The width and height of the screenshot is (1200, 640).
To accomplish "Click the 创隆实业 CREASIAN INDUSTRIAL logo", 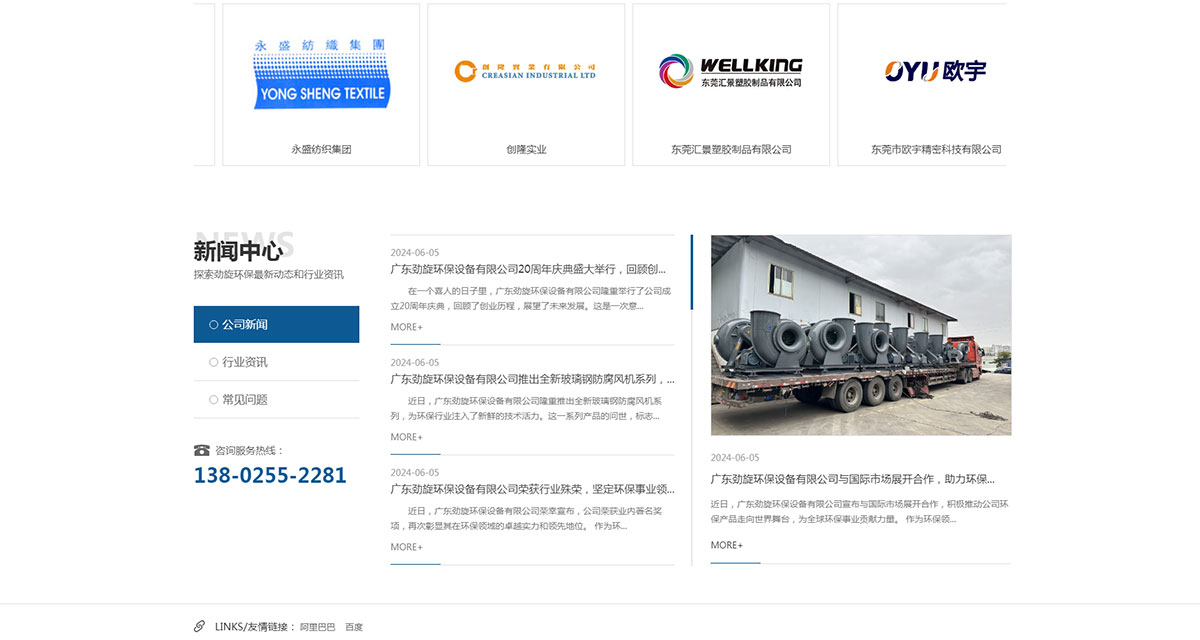I will pyautogui.click(x=524, y=70).
